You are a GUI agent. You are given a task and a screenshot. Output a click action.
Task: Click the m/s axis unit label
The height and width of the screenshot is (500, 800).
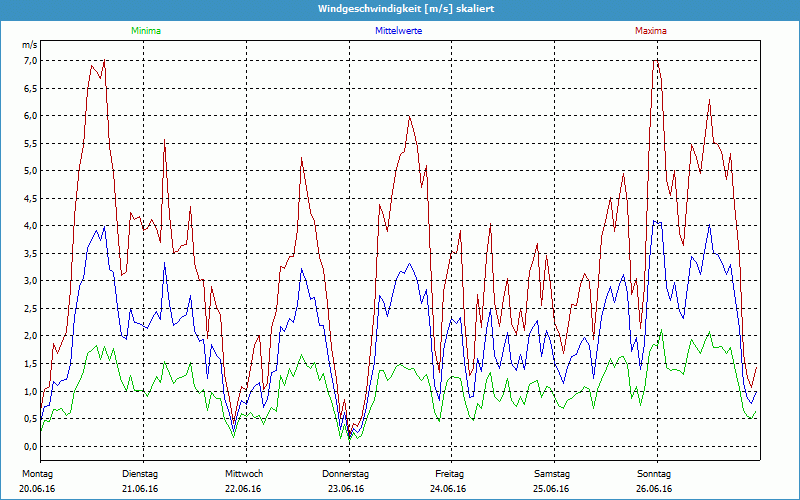click(x=30, y=45)
